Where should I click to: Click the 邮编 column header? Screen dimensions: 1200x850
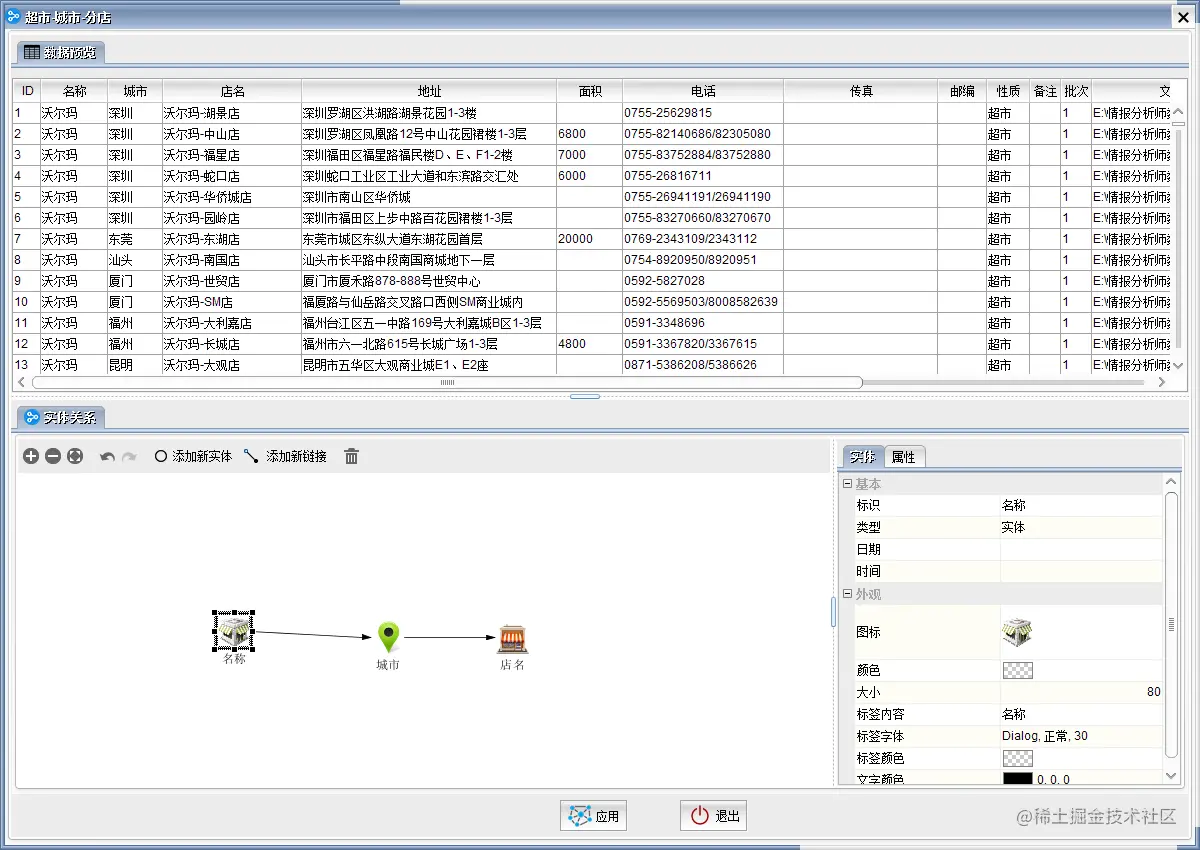(x=962, y=91)
